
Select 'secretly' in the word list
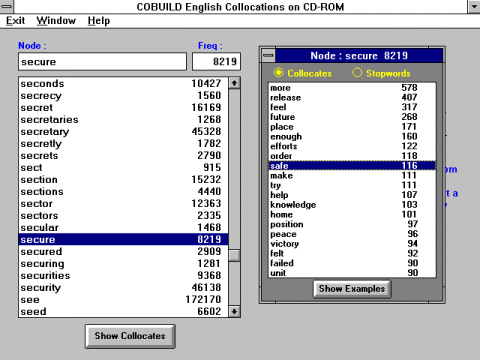[123, 143]
